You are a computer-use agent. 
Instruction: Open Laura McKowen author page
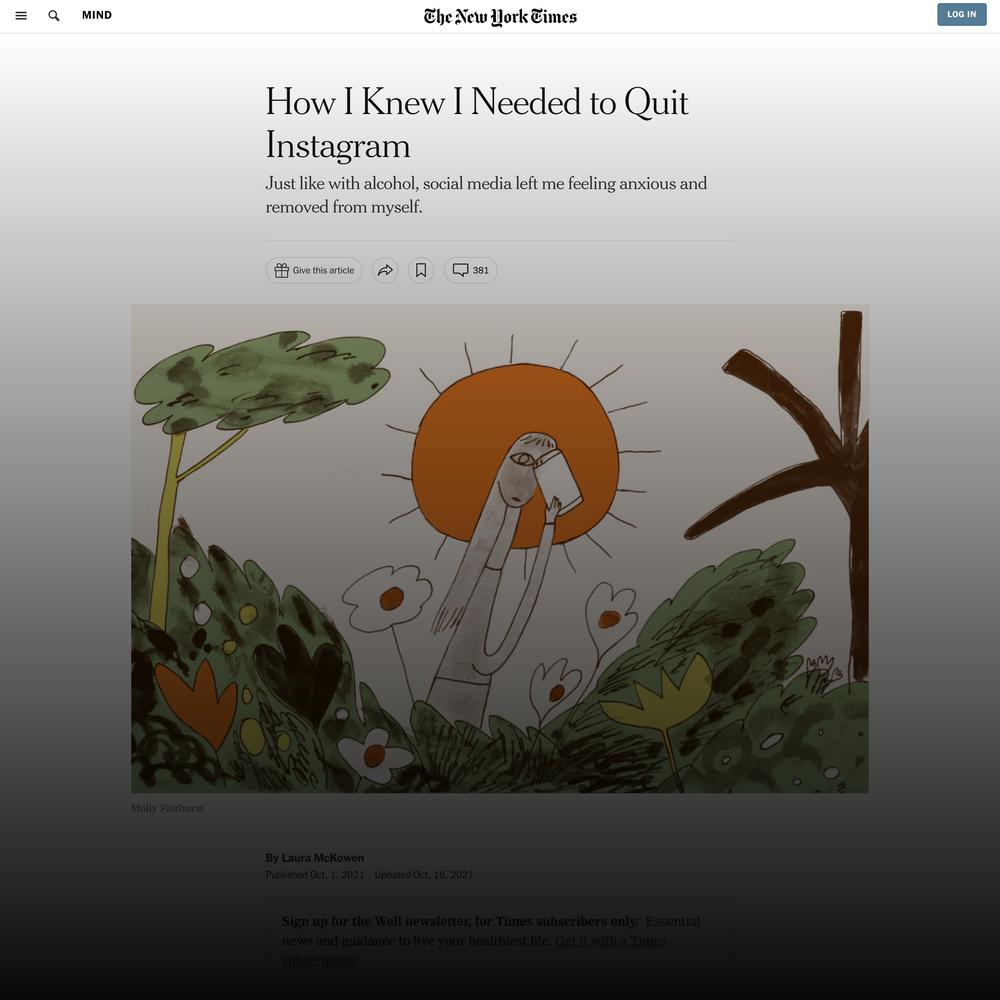(323, 858)
